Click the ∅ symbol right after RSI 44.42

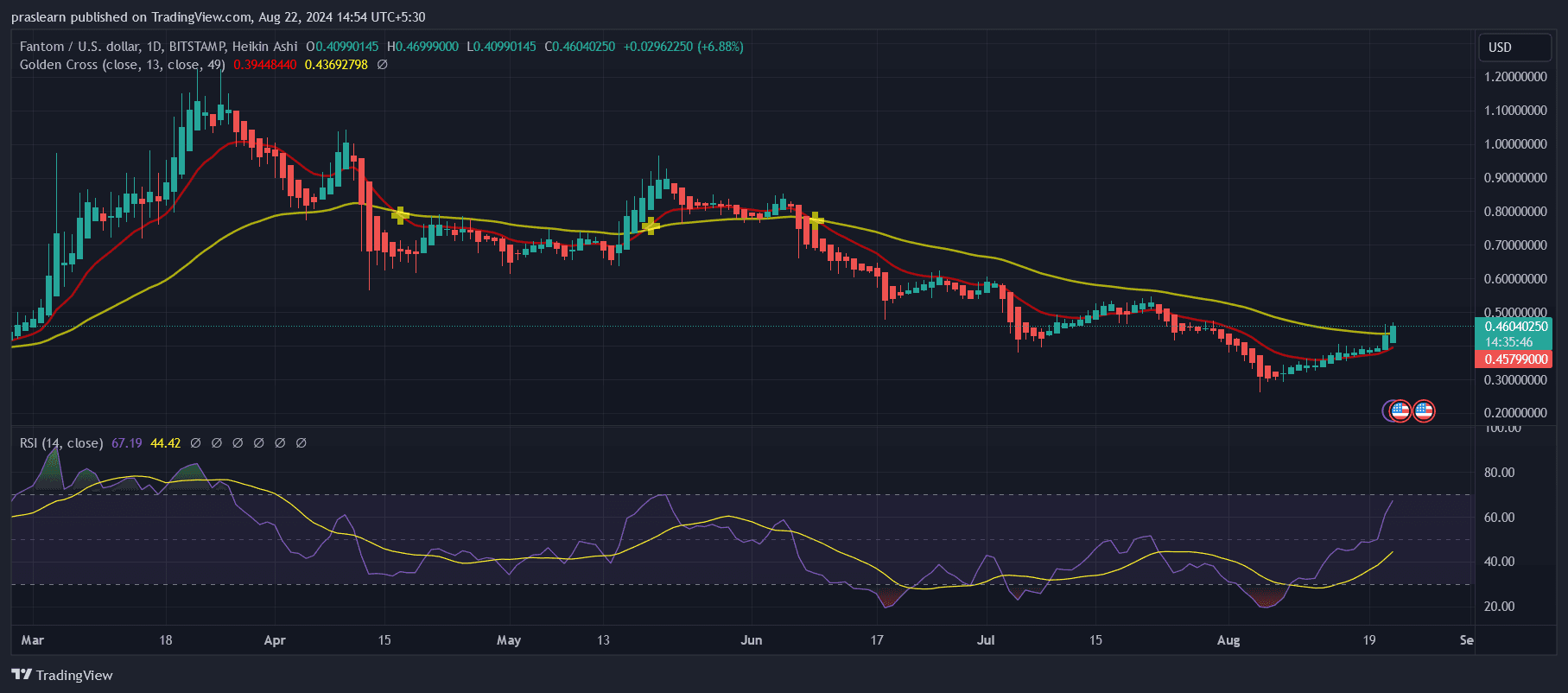tap(196, 443)
